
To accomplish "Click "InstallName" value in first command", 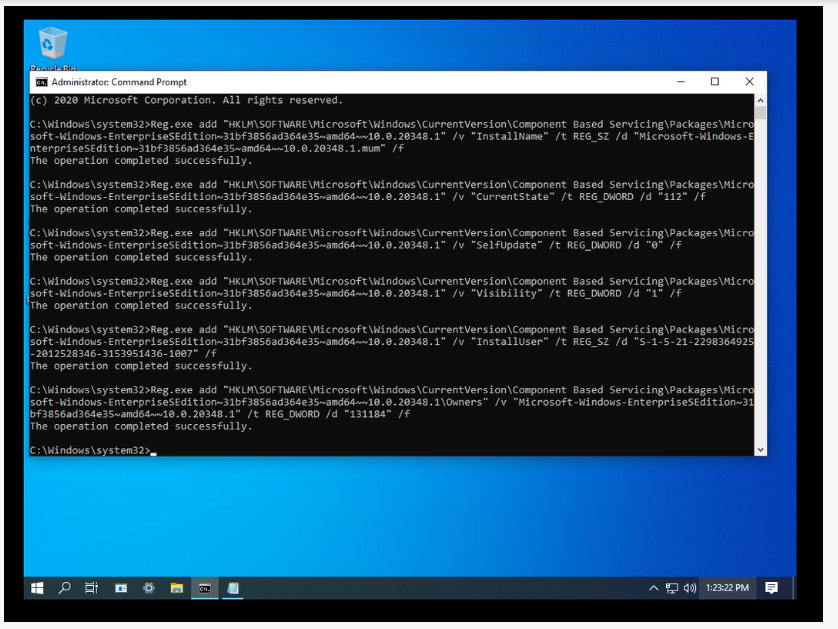I will 509,136.
